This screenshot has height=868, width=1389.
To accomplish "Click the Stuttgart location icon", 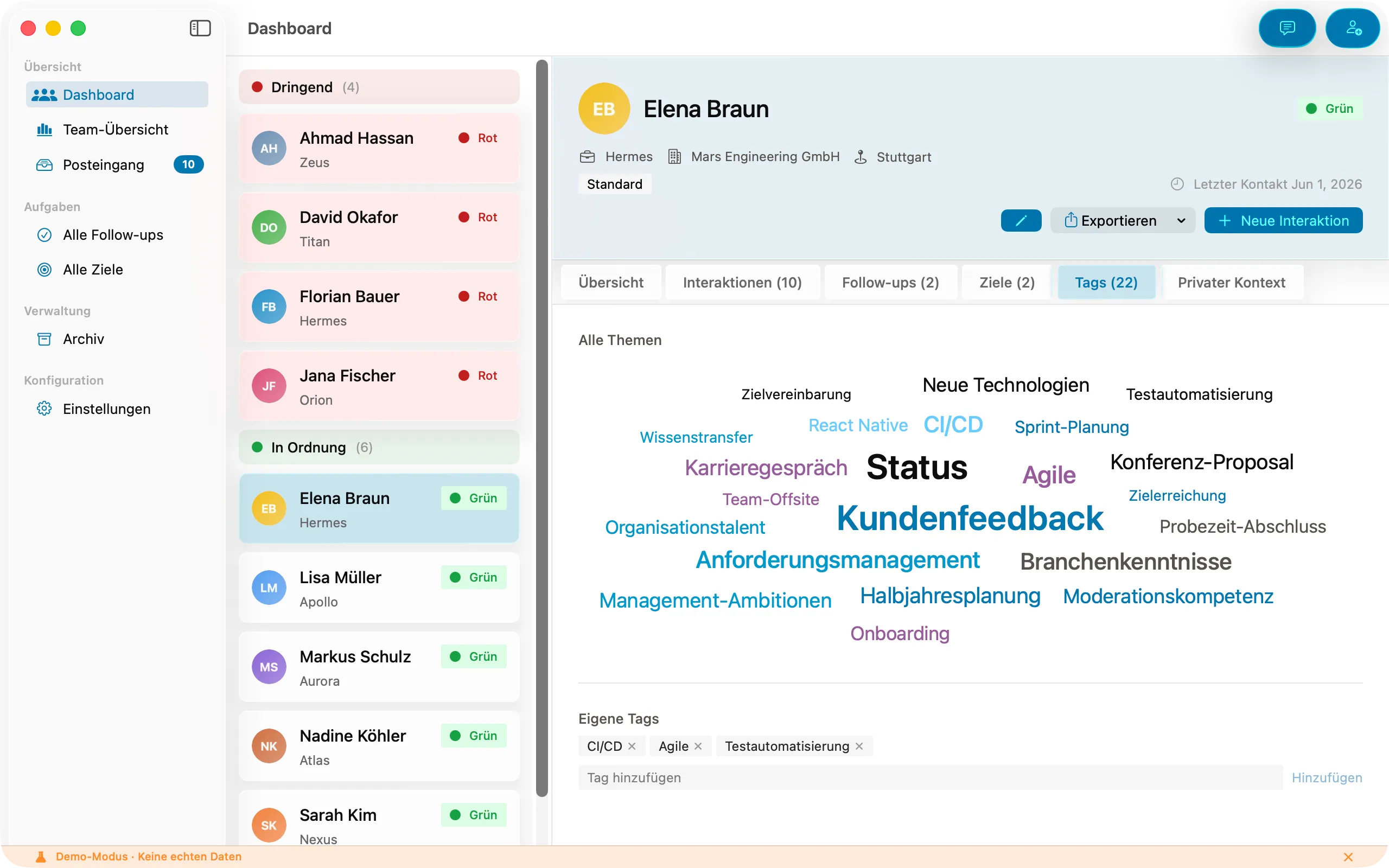I will click(x=861, y=157).
